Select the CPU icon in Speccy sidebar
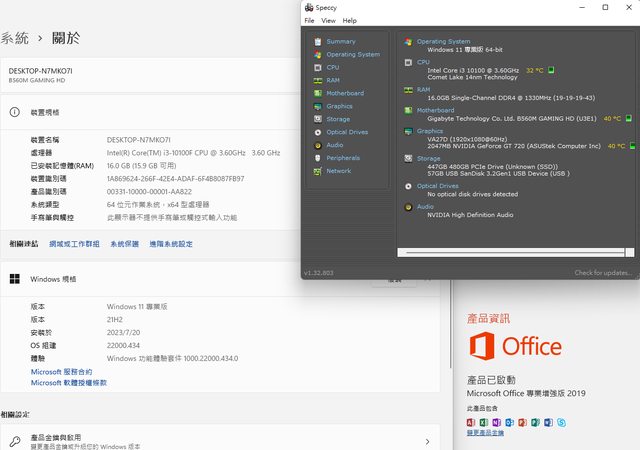The height and width of the screenshot is (450, 640). [x=319, y=67]
